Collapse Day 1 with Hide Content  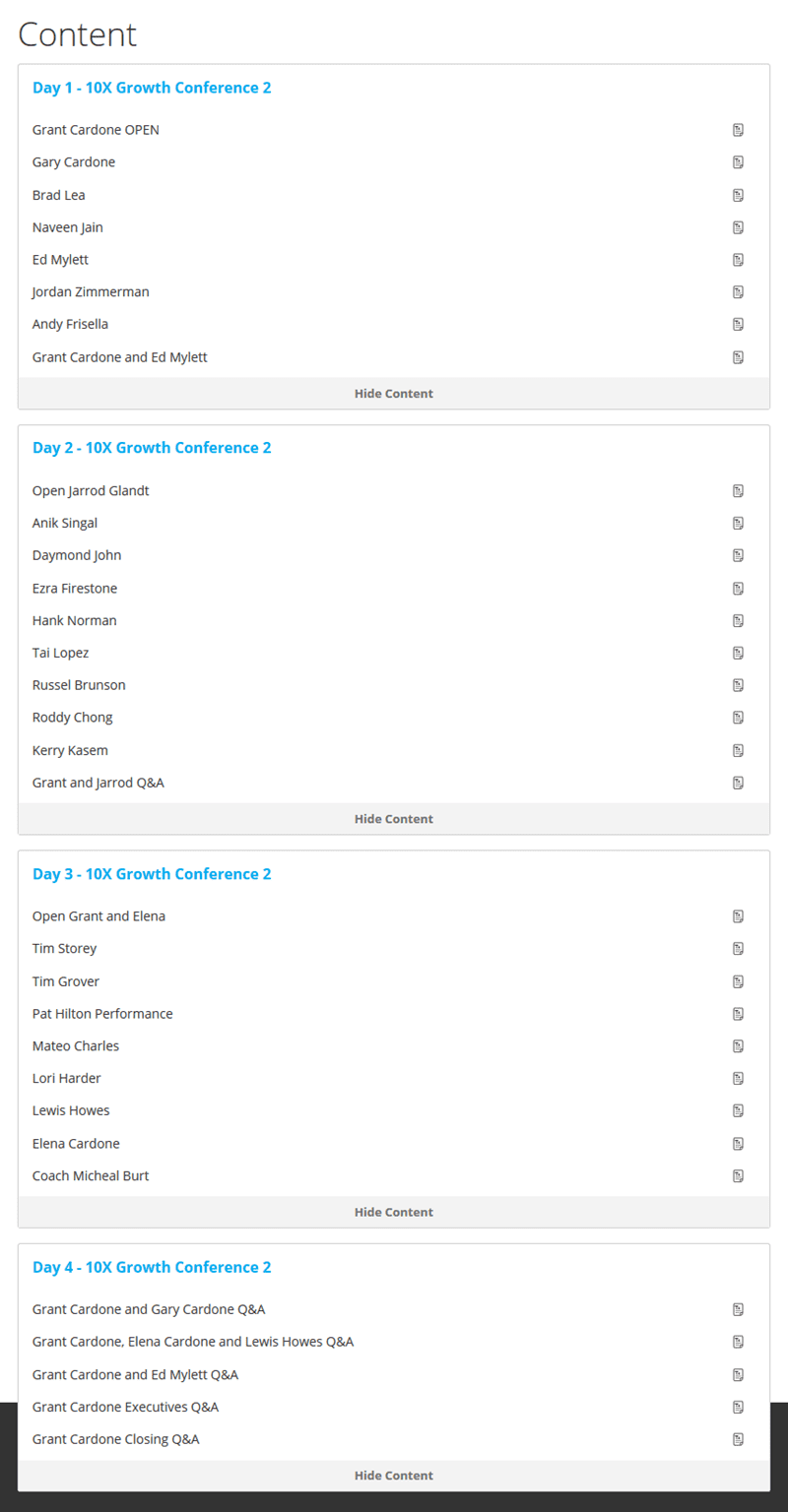coord(394,394)
